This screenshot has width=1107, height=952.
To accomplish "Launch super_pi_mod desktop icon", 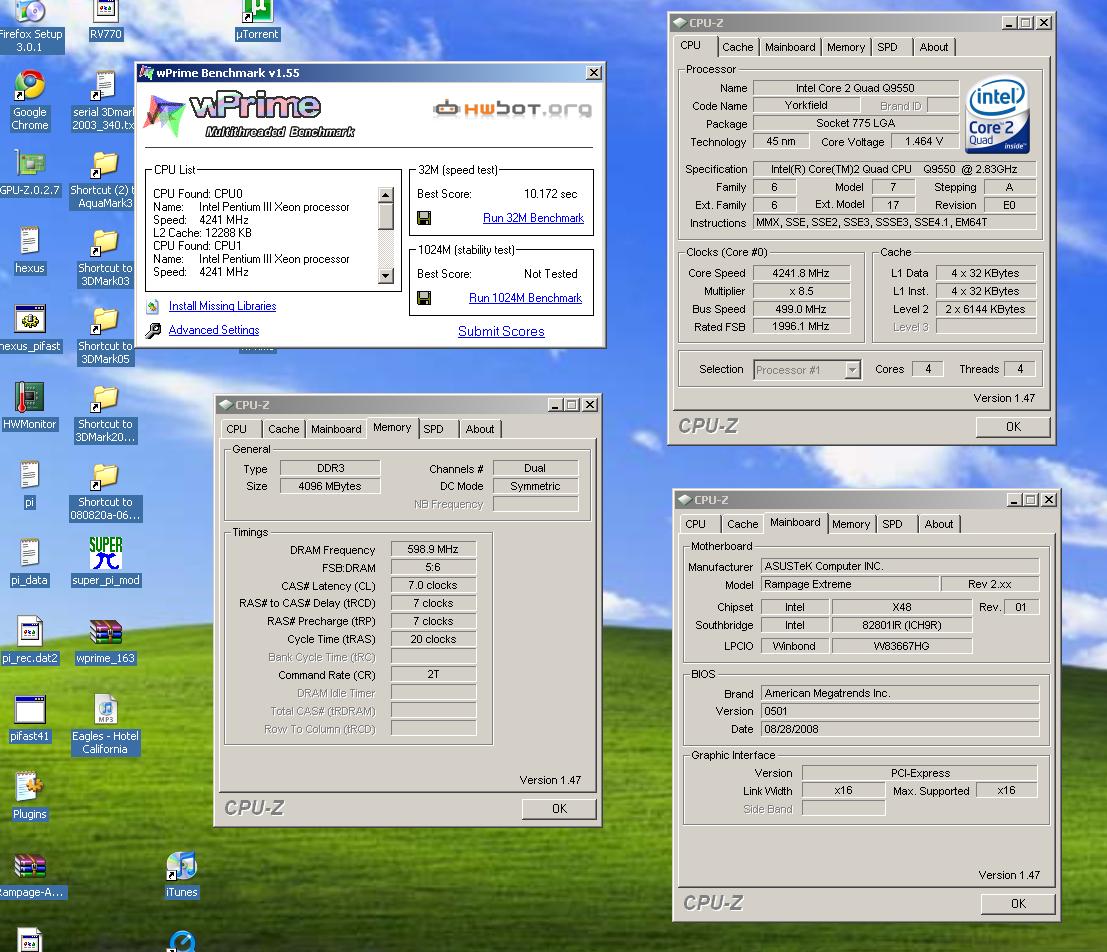I will pos(106,553).
